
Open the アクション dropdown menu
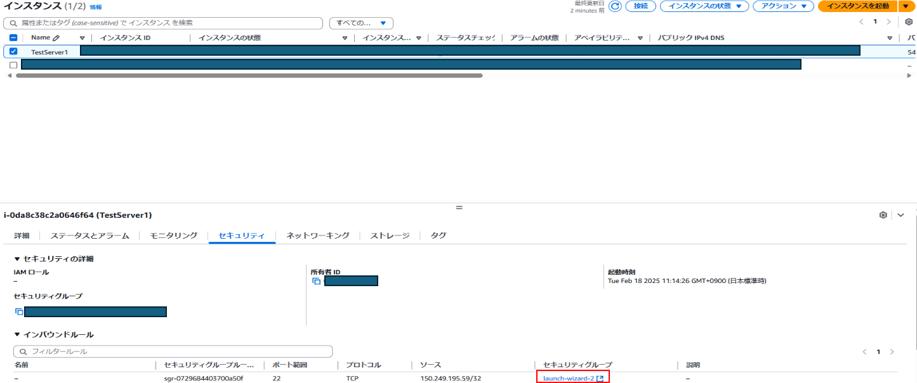(x=784, y=6)
